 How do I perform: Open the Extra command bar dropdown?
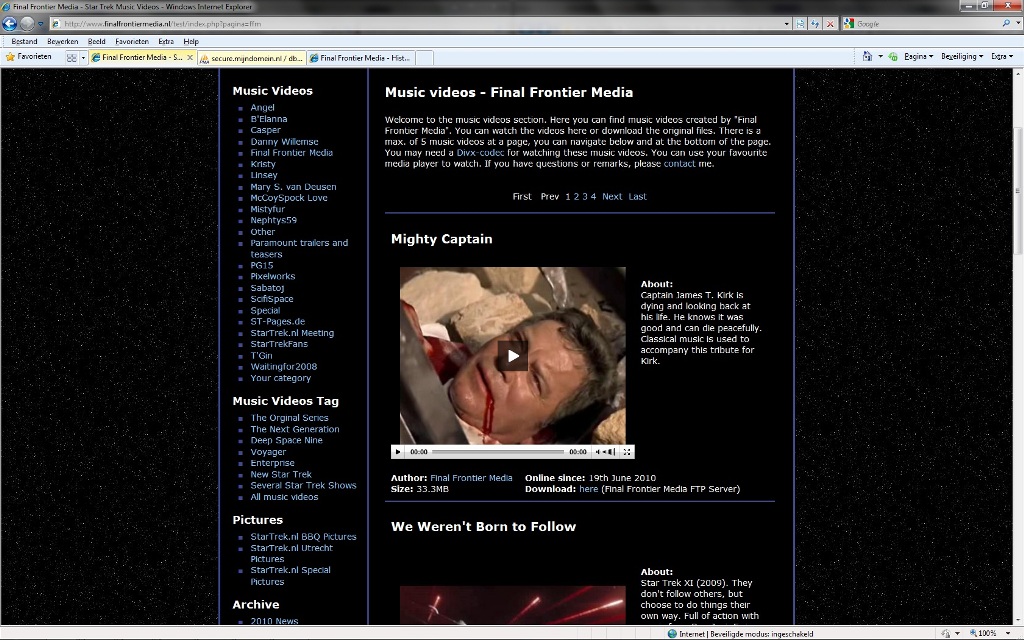1002,56
